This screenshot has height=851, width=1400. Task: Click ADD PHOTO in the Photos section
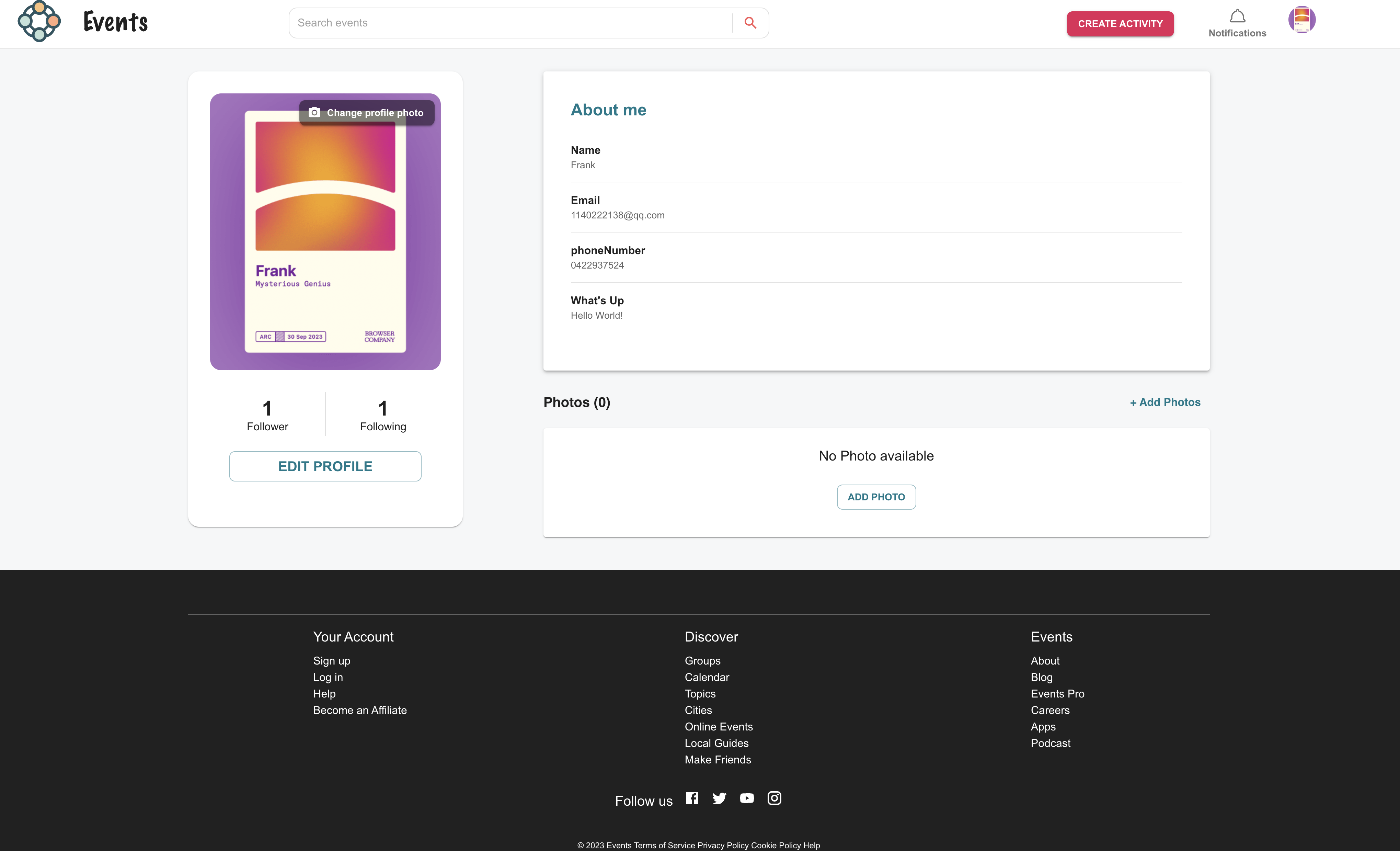pyautogui.click(x=875, y=496)
